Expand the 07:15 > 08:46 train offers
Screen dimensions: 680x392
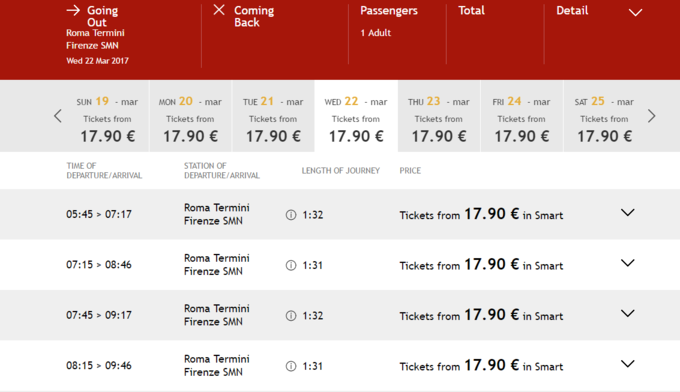point(628,263)
